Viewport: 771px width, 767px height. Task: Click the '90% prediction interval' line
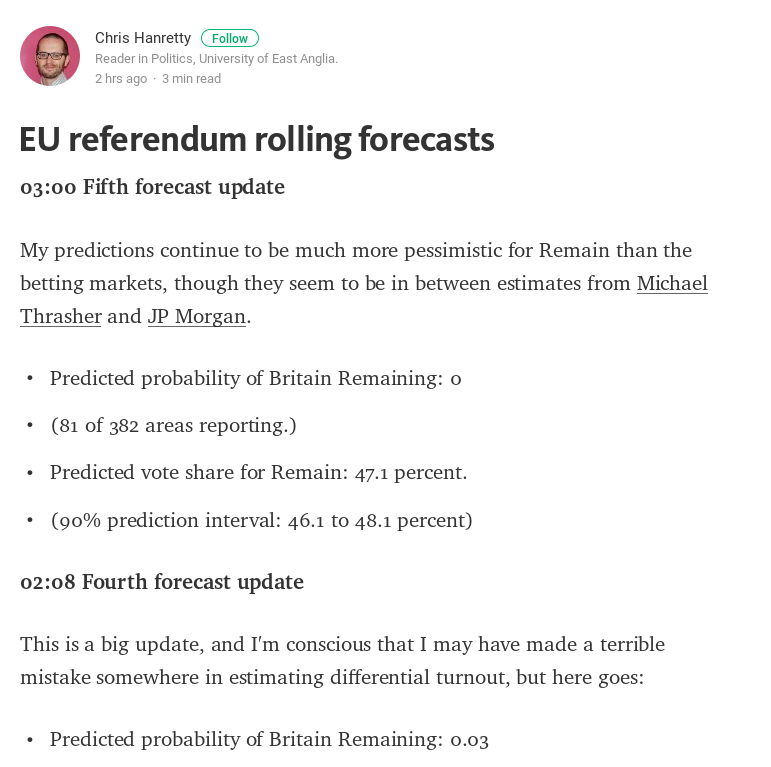pos(261,520)
